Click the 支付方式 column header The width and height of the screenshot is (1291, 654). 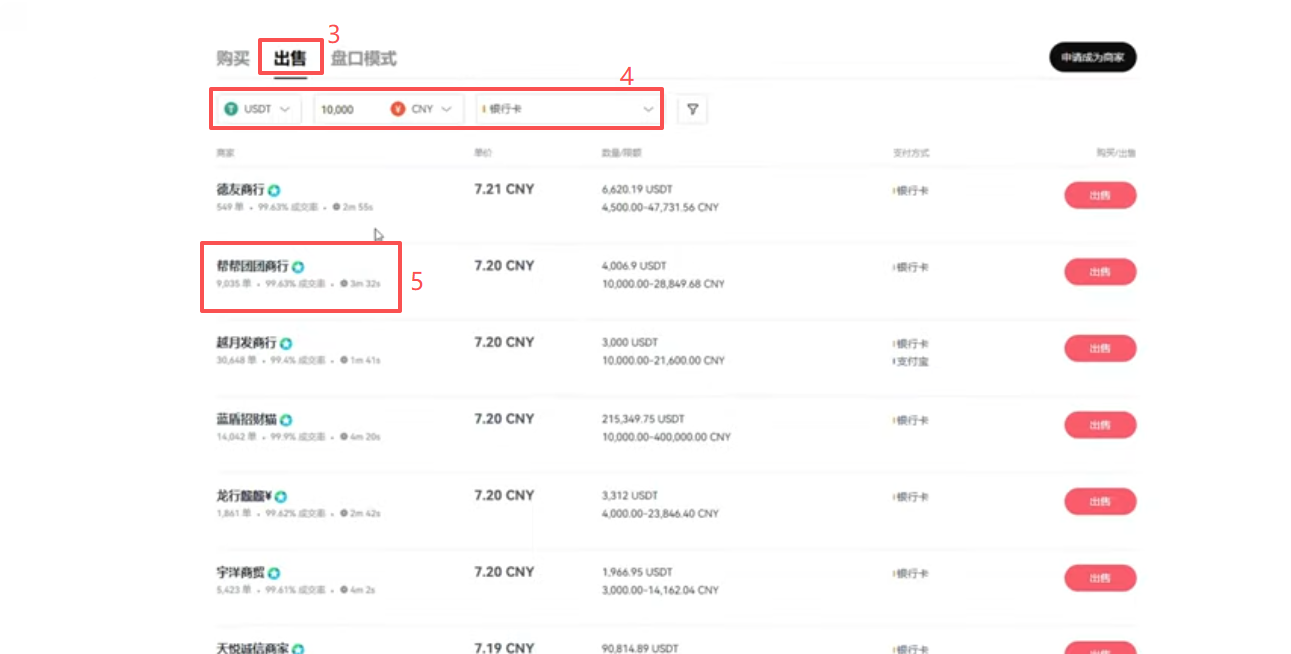coord(911,153)
